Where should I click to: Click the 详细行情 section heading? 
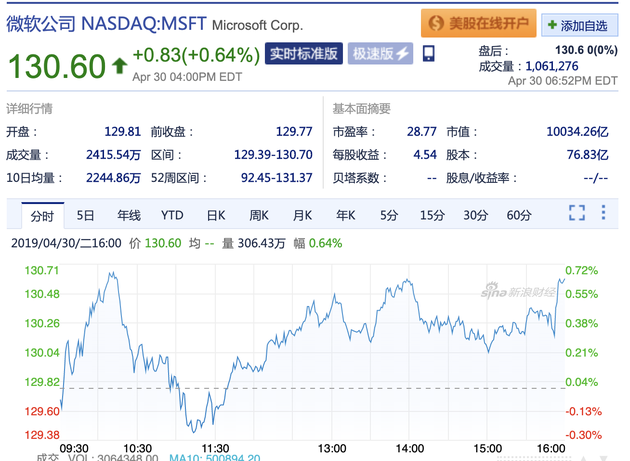[x=29, y=109]
